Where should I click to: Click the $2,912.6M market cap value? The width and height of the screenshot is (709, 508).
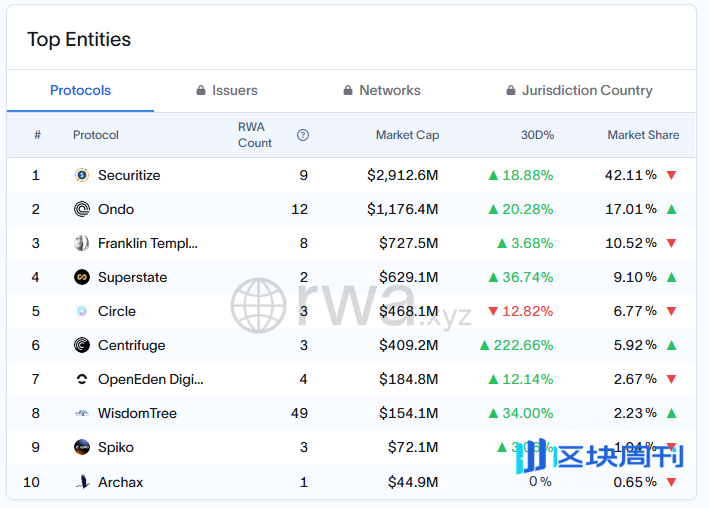(402, 175)
